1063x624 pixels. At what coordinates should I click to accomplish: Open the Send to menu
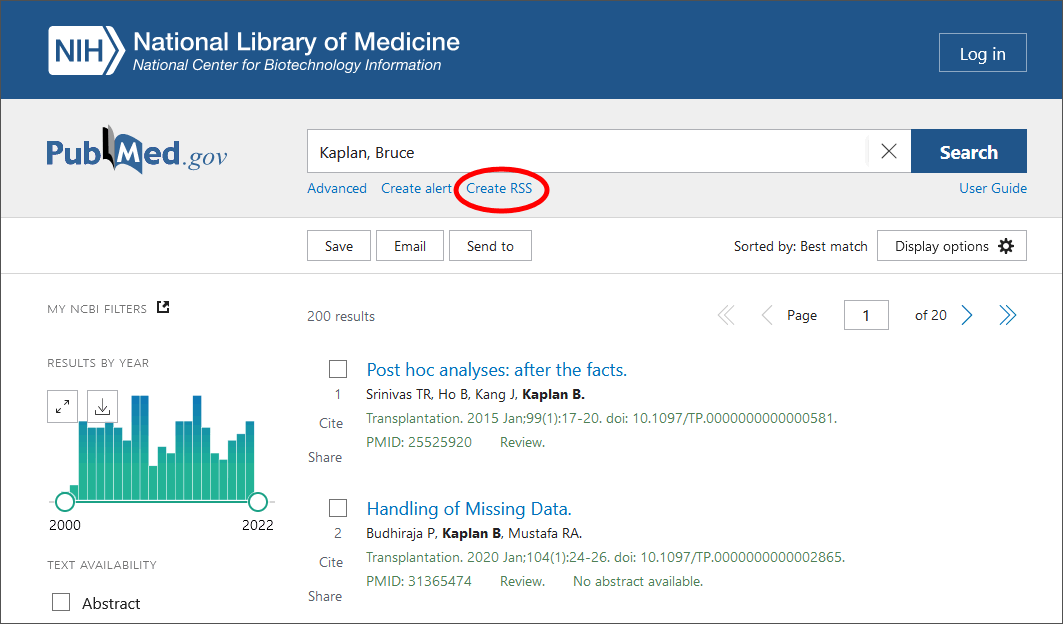coord(490,246)
